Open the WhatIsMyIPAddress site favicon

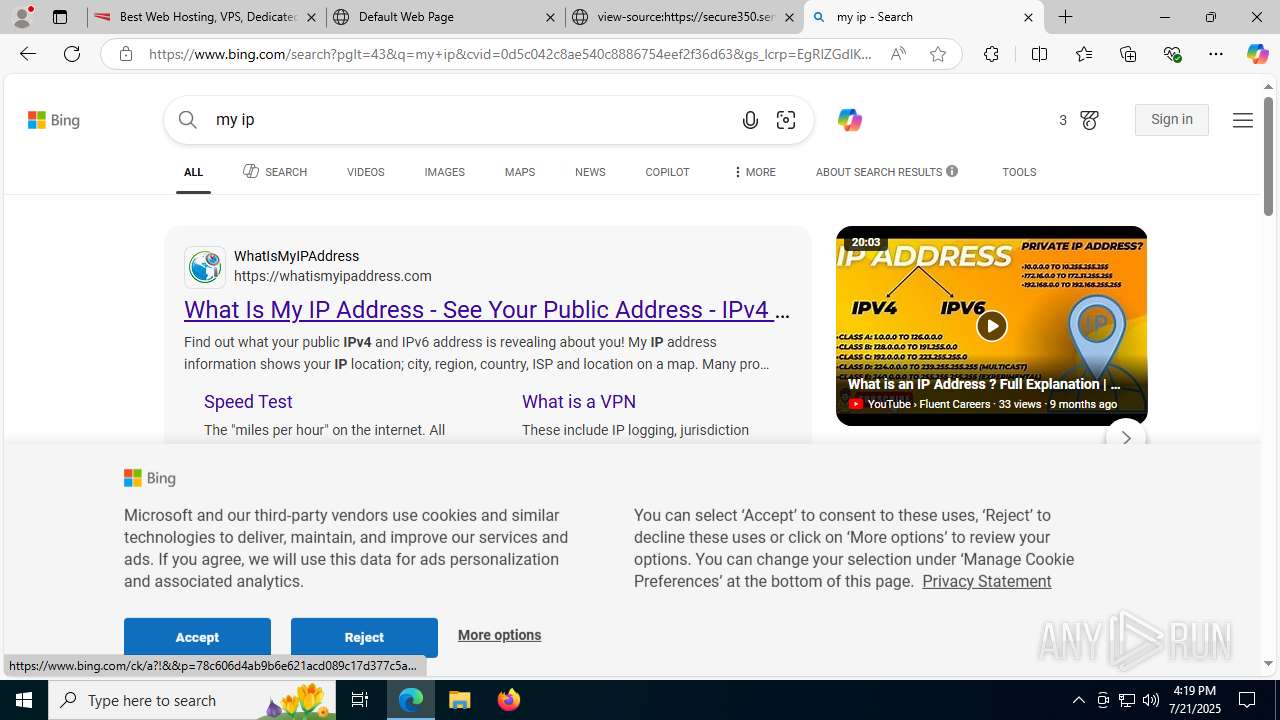point(205,267)
